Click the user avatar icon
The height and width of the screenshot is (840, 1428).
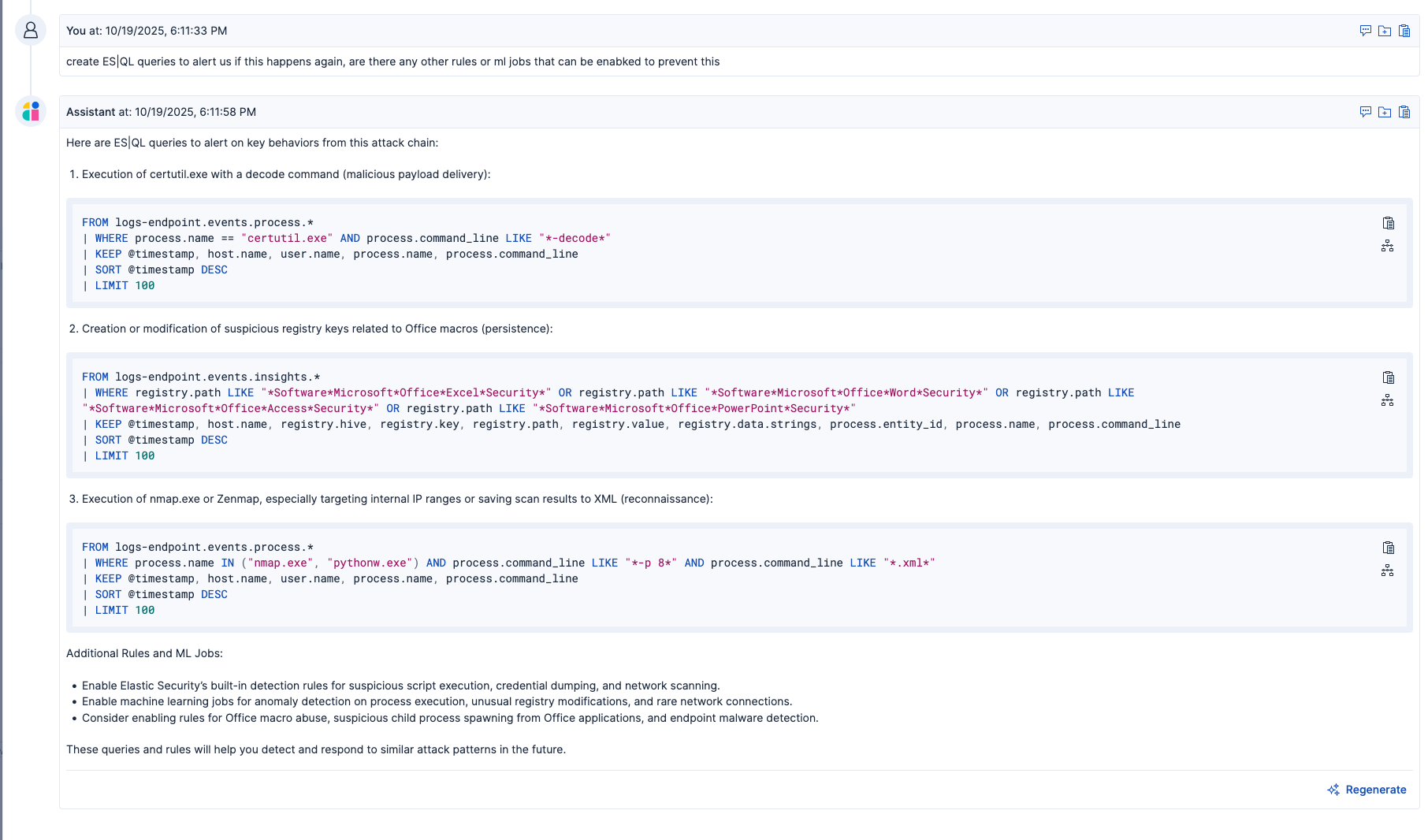[31, 31]
